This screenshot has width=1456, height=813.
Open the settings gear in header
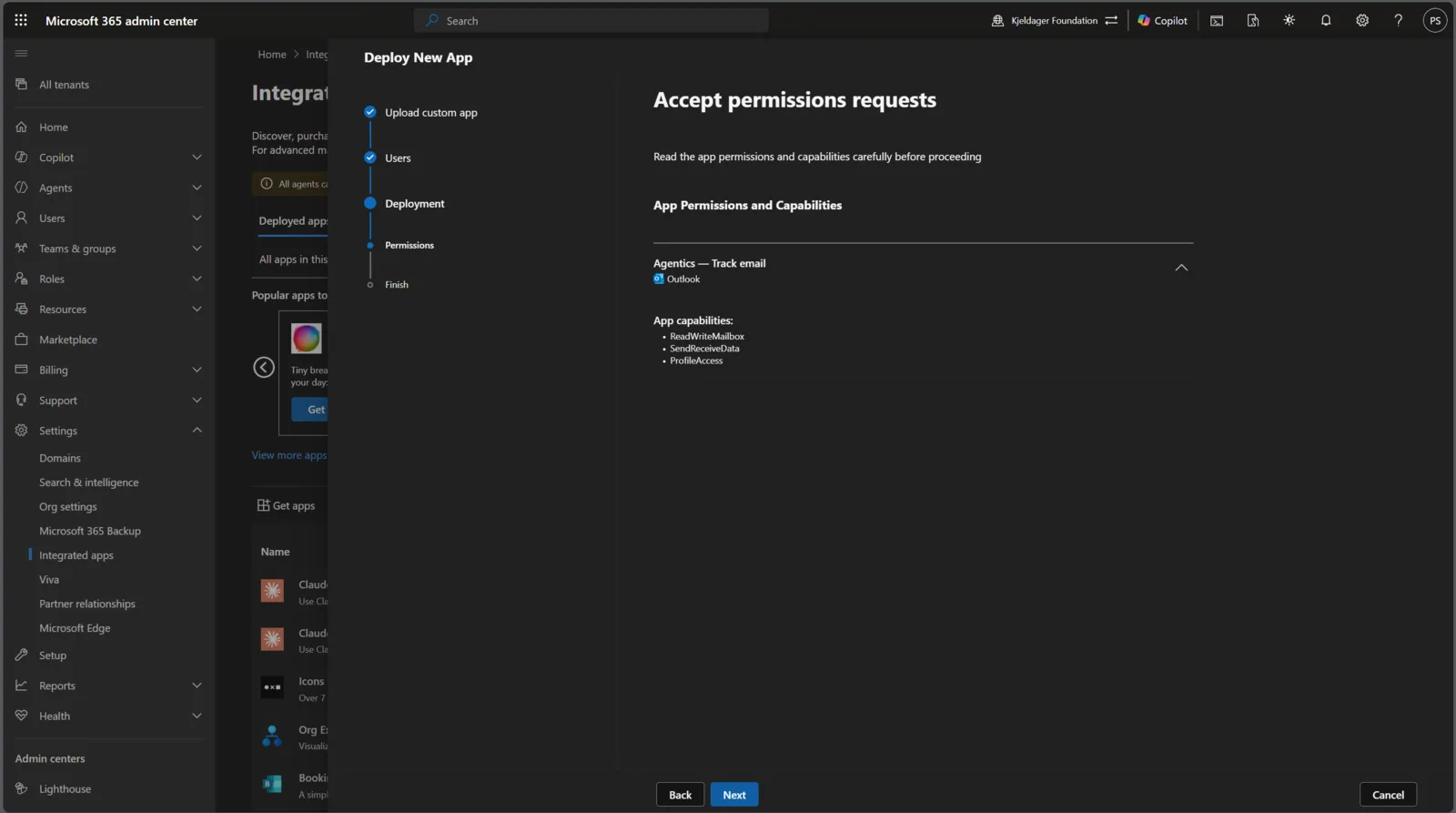pos(1362,20)
